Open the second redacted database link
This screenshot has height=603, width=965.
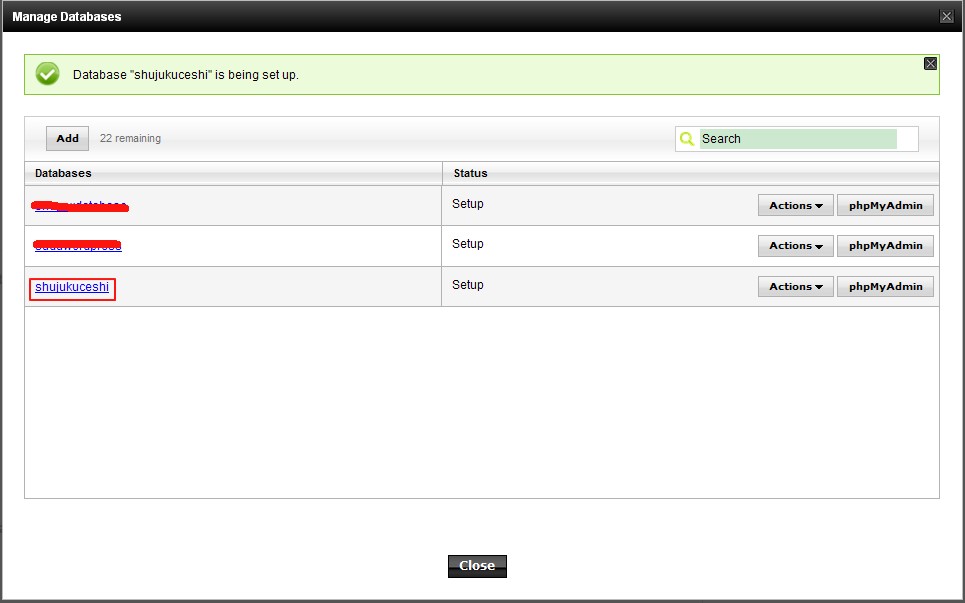[78, 246]
